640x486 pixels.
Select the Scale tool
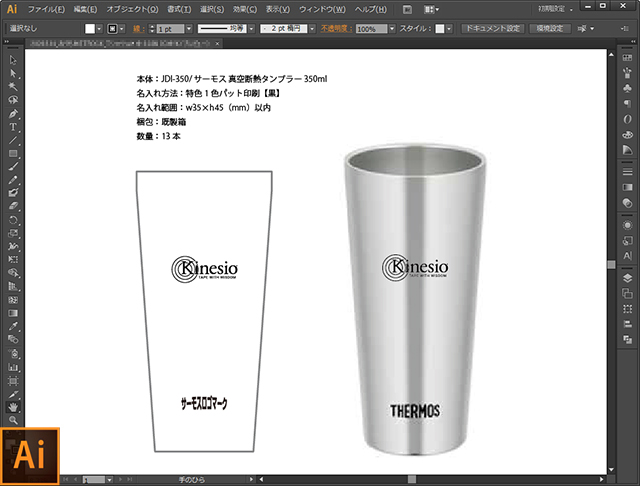click(13, 233)
